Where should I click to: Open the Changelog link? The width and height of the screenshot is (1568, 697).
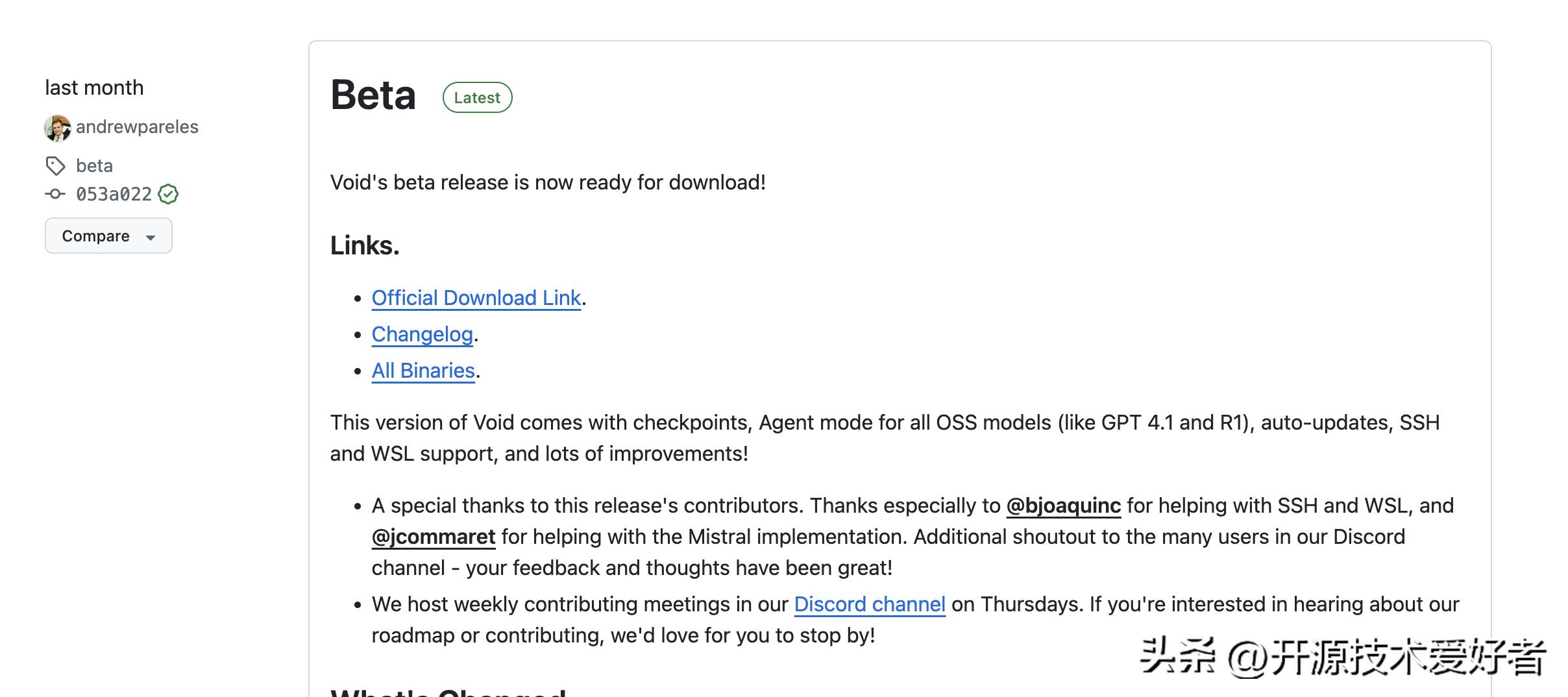tap(422, 334)
